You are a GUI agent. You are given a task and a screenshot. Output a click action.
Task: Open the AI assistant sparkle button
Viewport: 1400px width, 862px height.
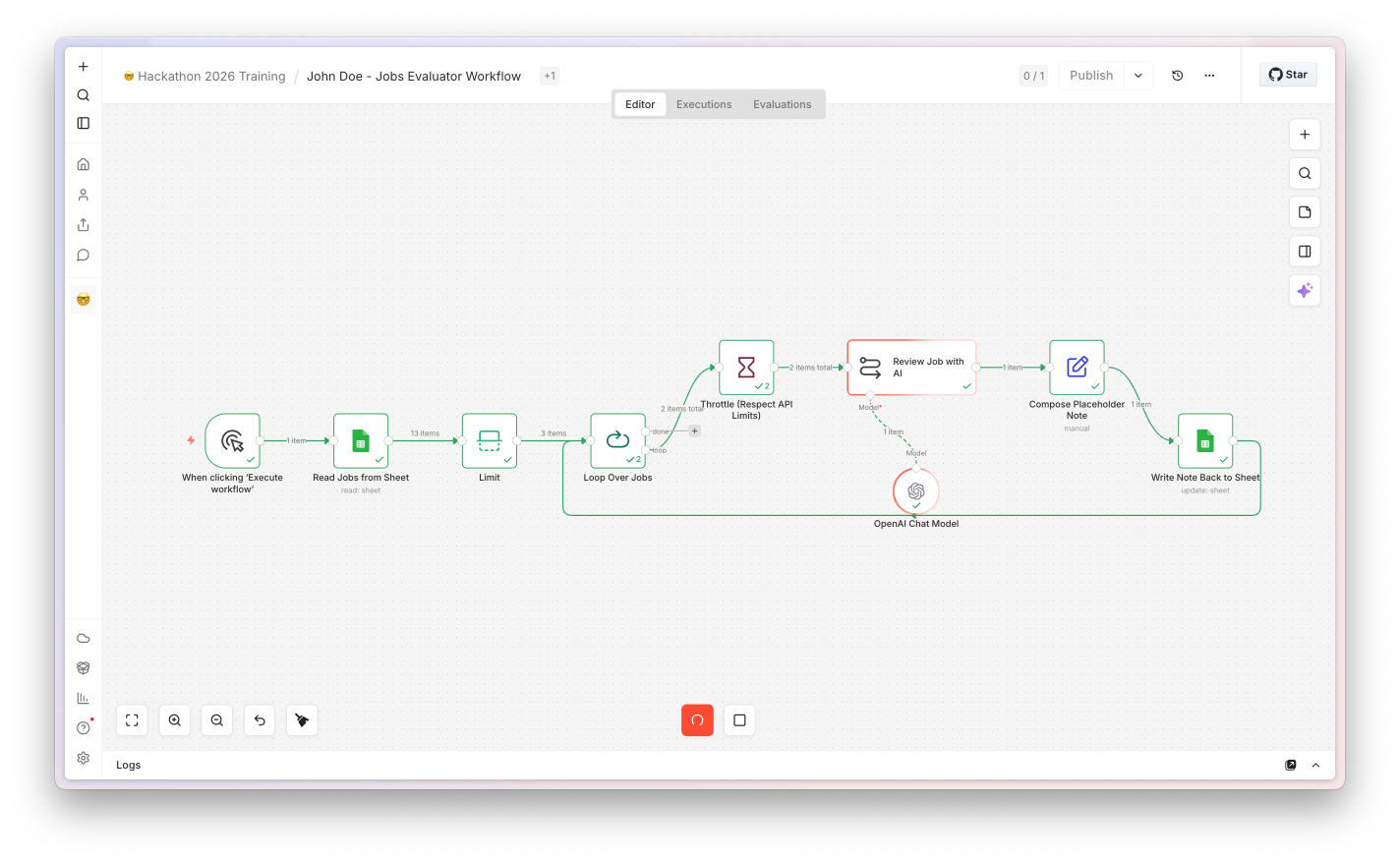pyautogui.click(x=1305, y=290)
